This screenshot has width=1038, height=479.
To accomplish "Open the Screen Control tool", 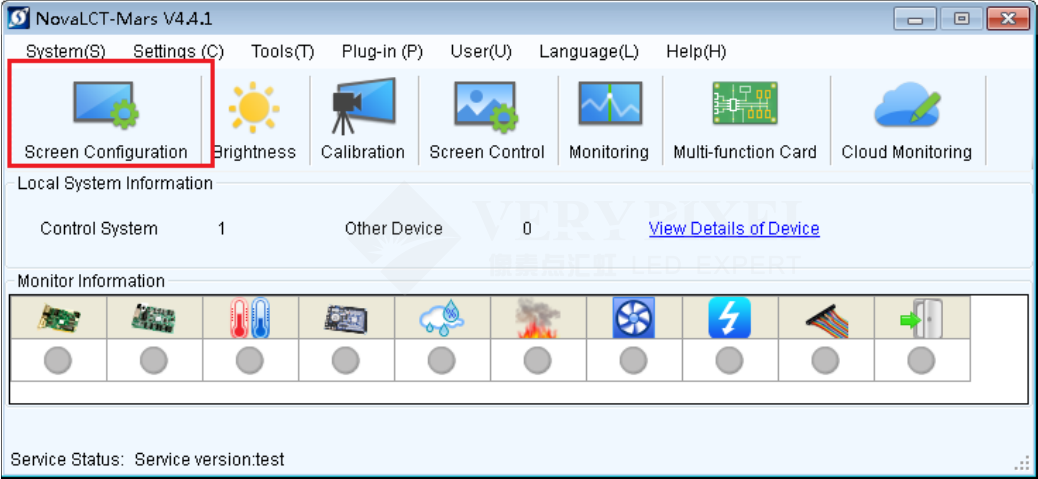I will pos(487,118).
